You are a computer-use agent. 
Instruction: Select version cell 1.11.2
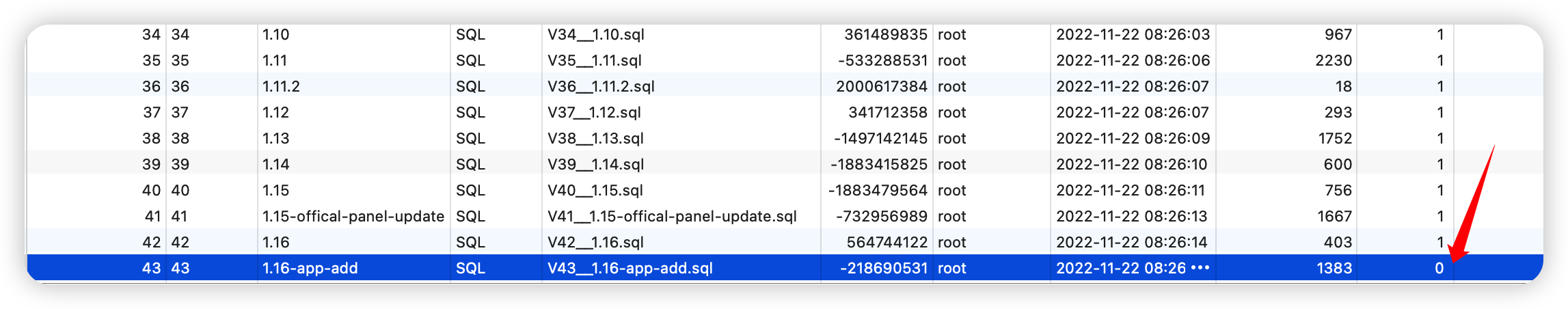(x=281, y=86)
